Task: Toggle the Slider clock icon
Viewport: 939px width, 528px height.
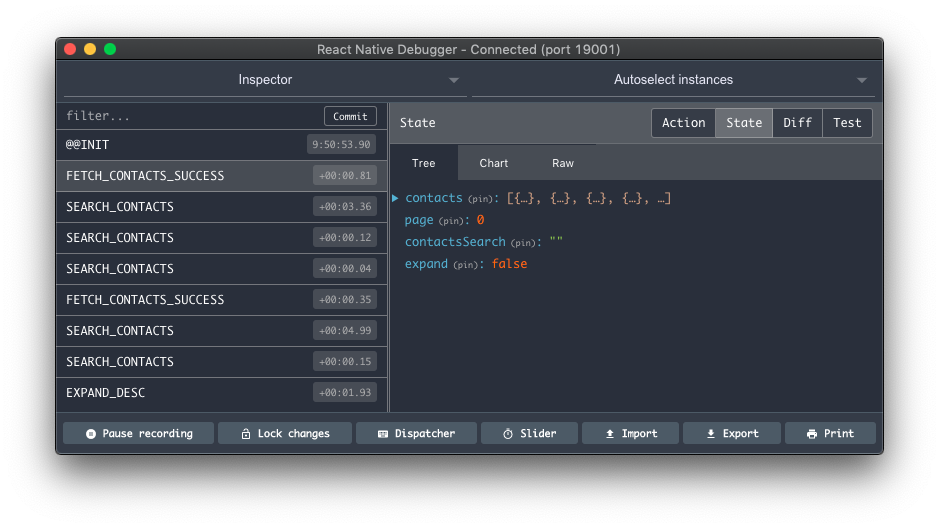Action: pyautogui.click(x=508, y=434)
